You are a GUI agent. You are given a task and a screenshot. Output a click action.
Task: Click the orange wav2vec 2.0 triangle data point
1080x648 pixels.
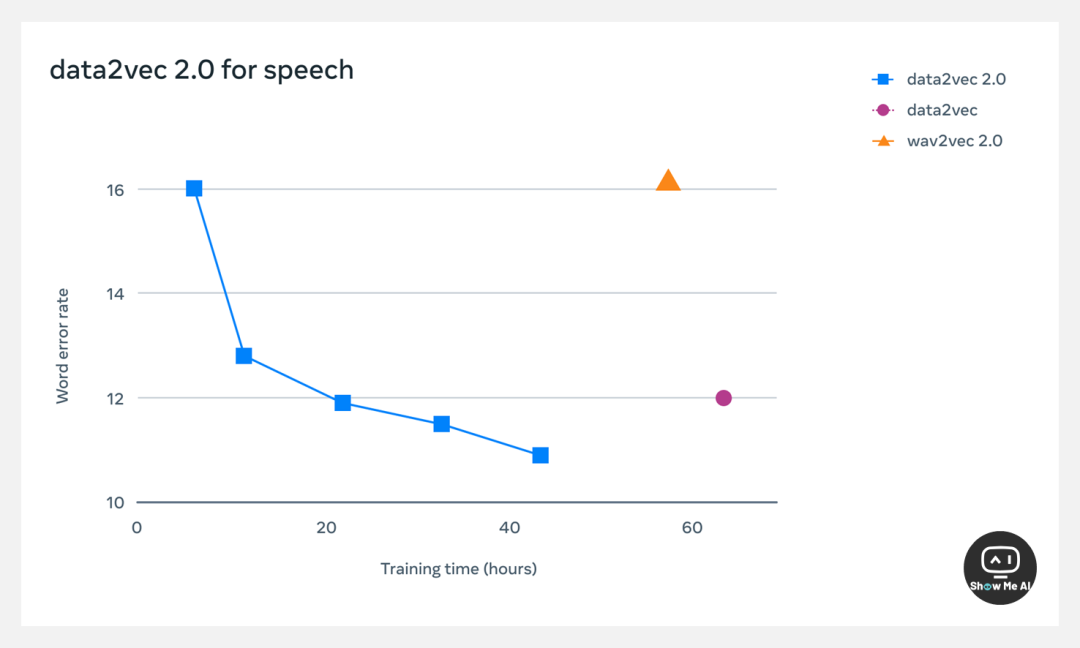668,182
